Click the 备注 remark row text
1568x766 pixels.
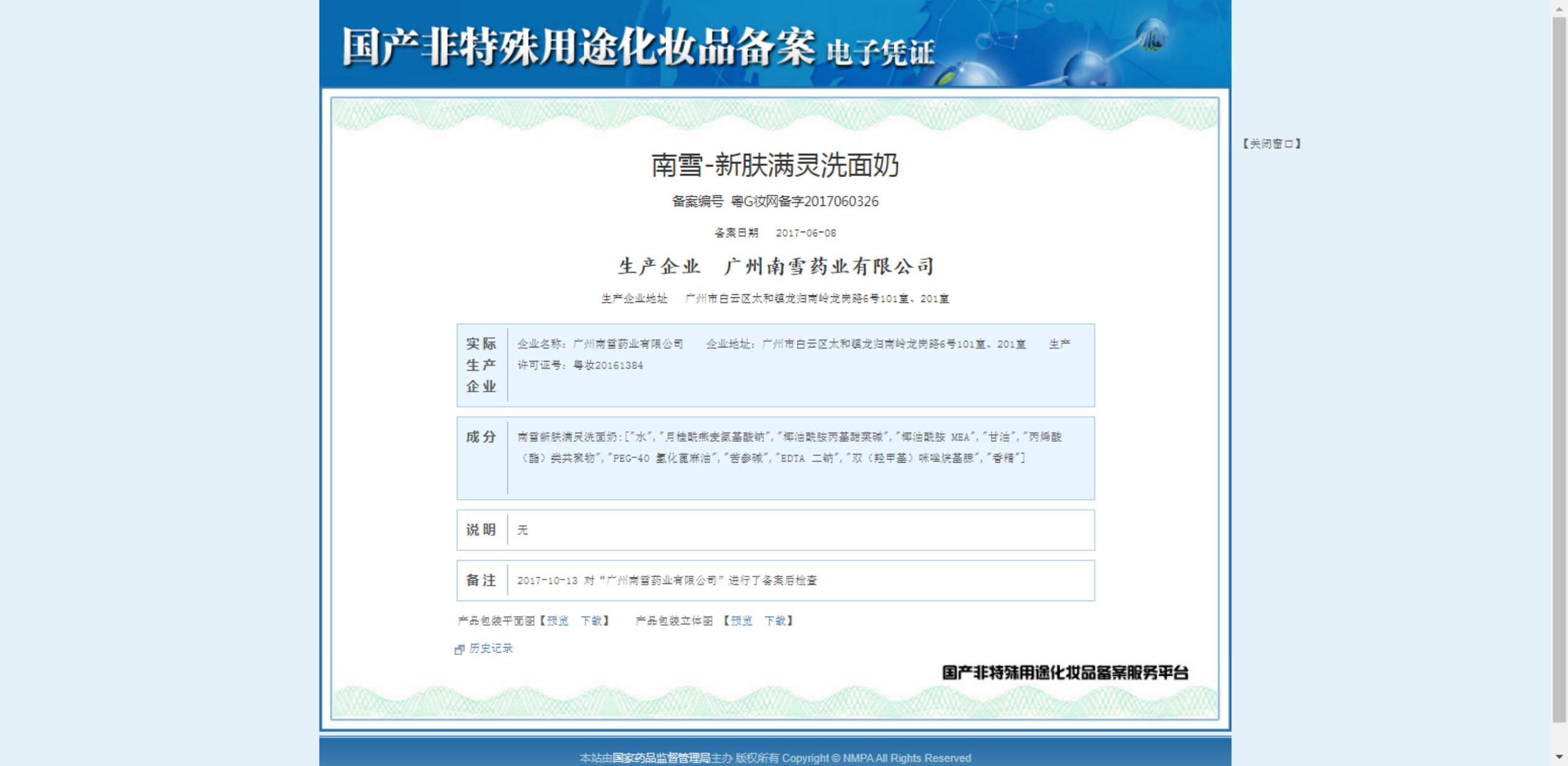pyautogui.click(x=666, y=580)
